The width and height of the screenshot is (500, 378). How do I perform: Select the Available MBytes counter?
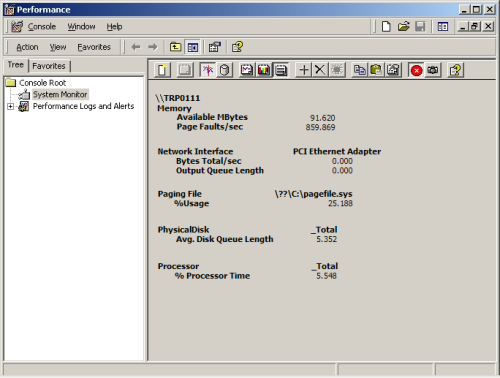[212, 117]
